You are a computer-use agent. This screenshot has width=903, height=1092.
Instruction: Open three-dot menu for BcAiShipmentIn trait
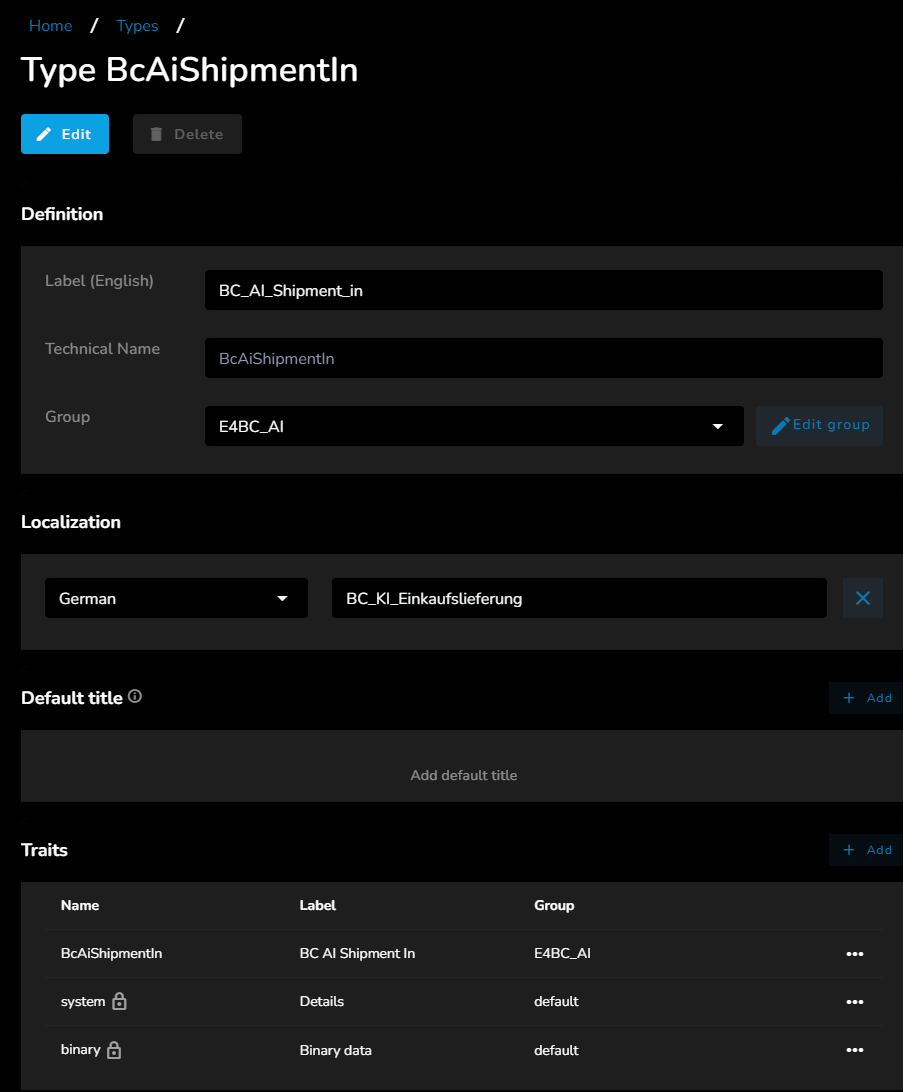coord(854,954)
